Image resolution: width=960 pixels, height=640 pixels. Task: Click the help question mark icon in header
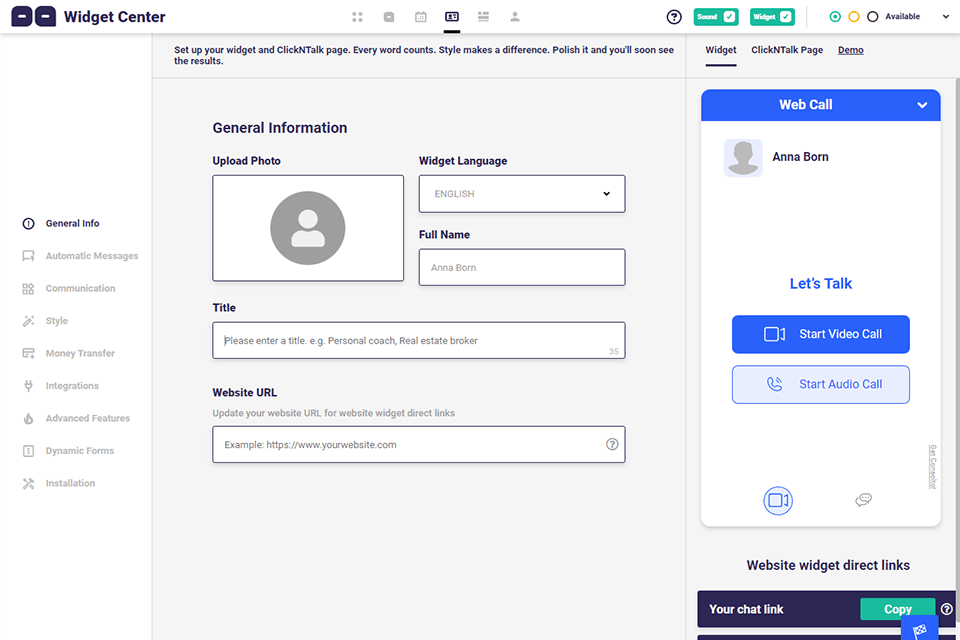674,17
